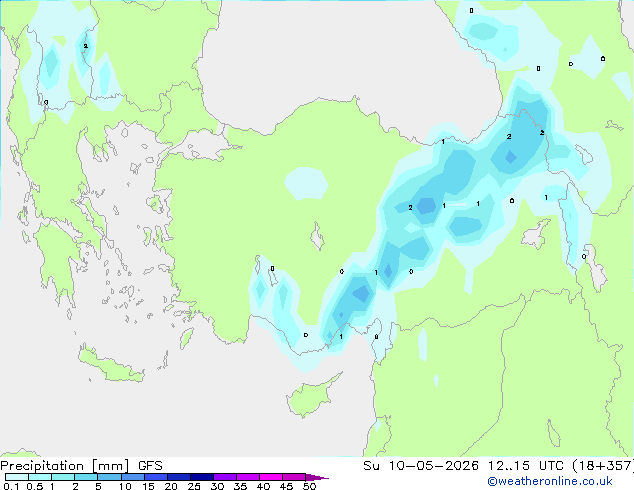Click the '10' legend label

pyautogui.click(x=125, y=486)
